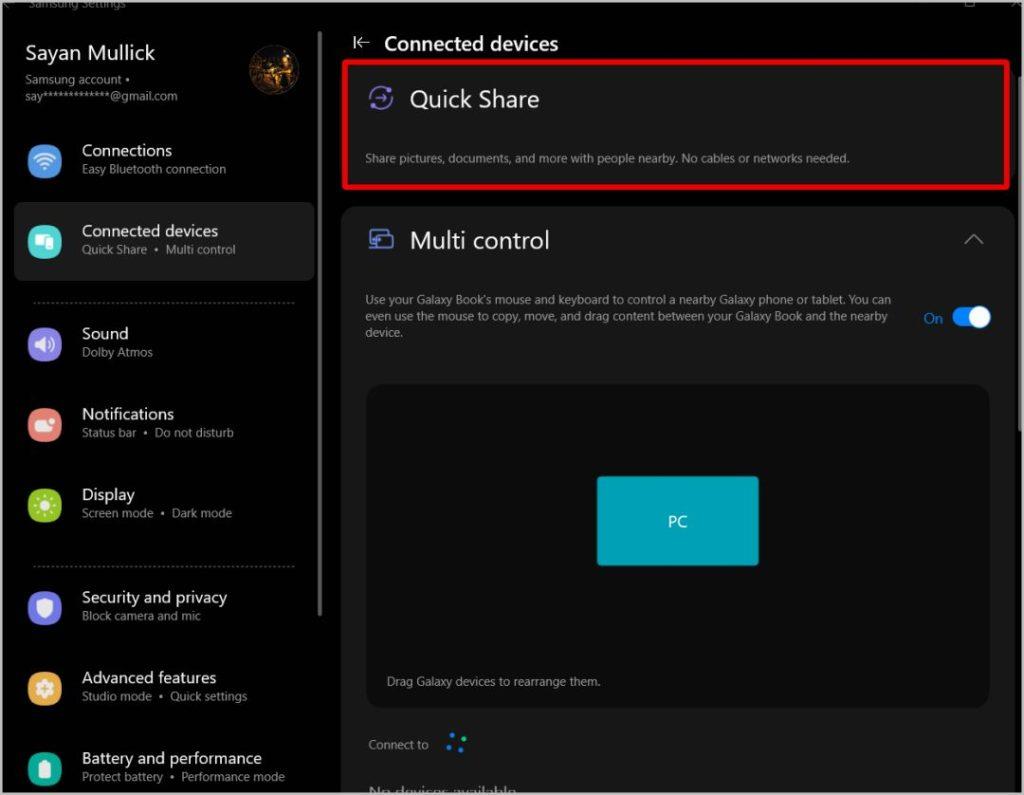Select the Connected devices category label
The image size is (1024, 795).
150,231
